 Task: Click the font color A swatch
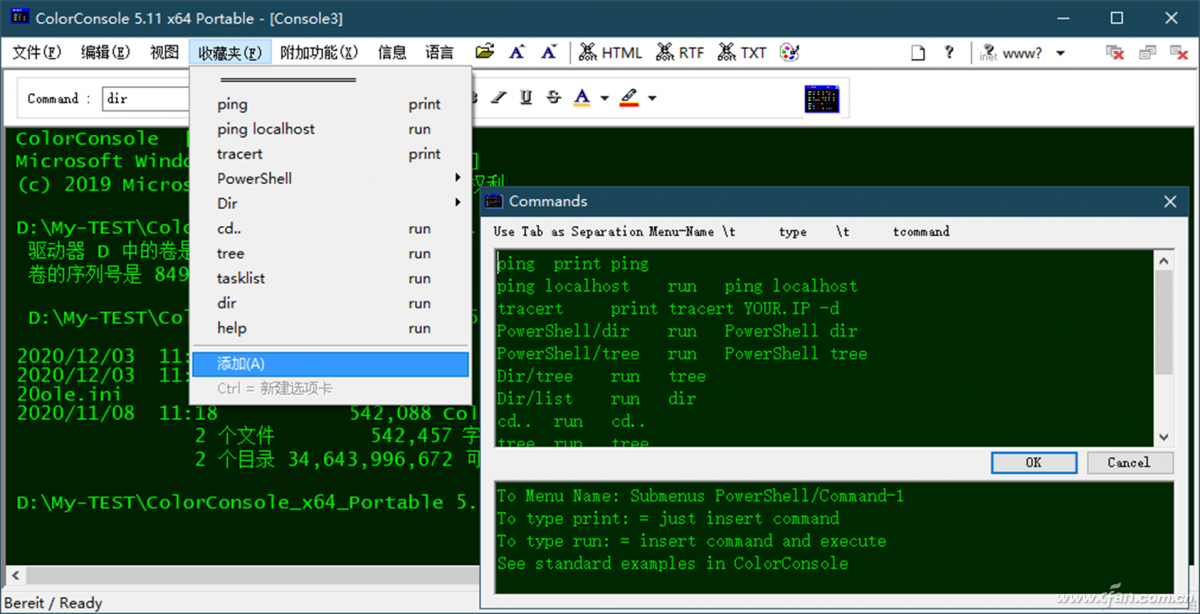pos(582,98)
